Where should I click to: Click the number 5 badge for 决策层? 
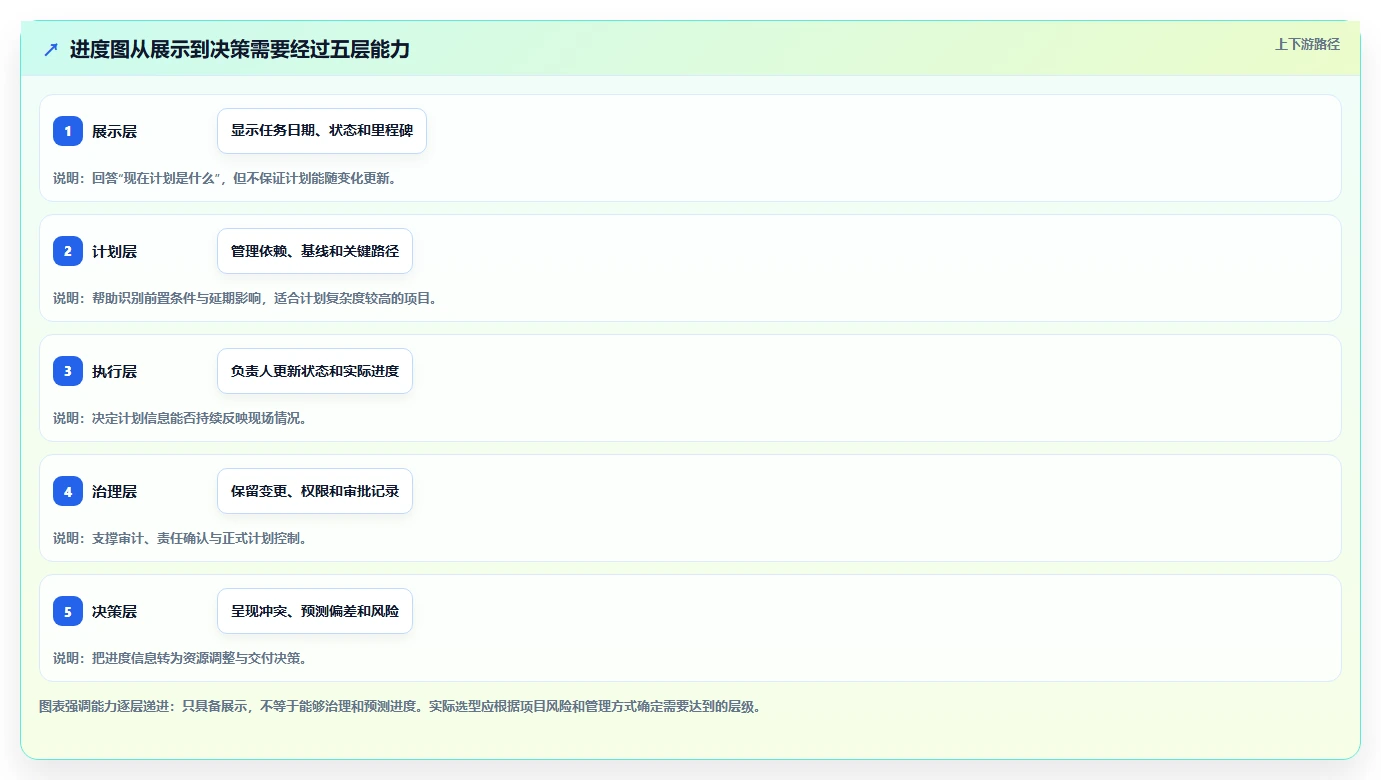tap(68, 611)
